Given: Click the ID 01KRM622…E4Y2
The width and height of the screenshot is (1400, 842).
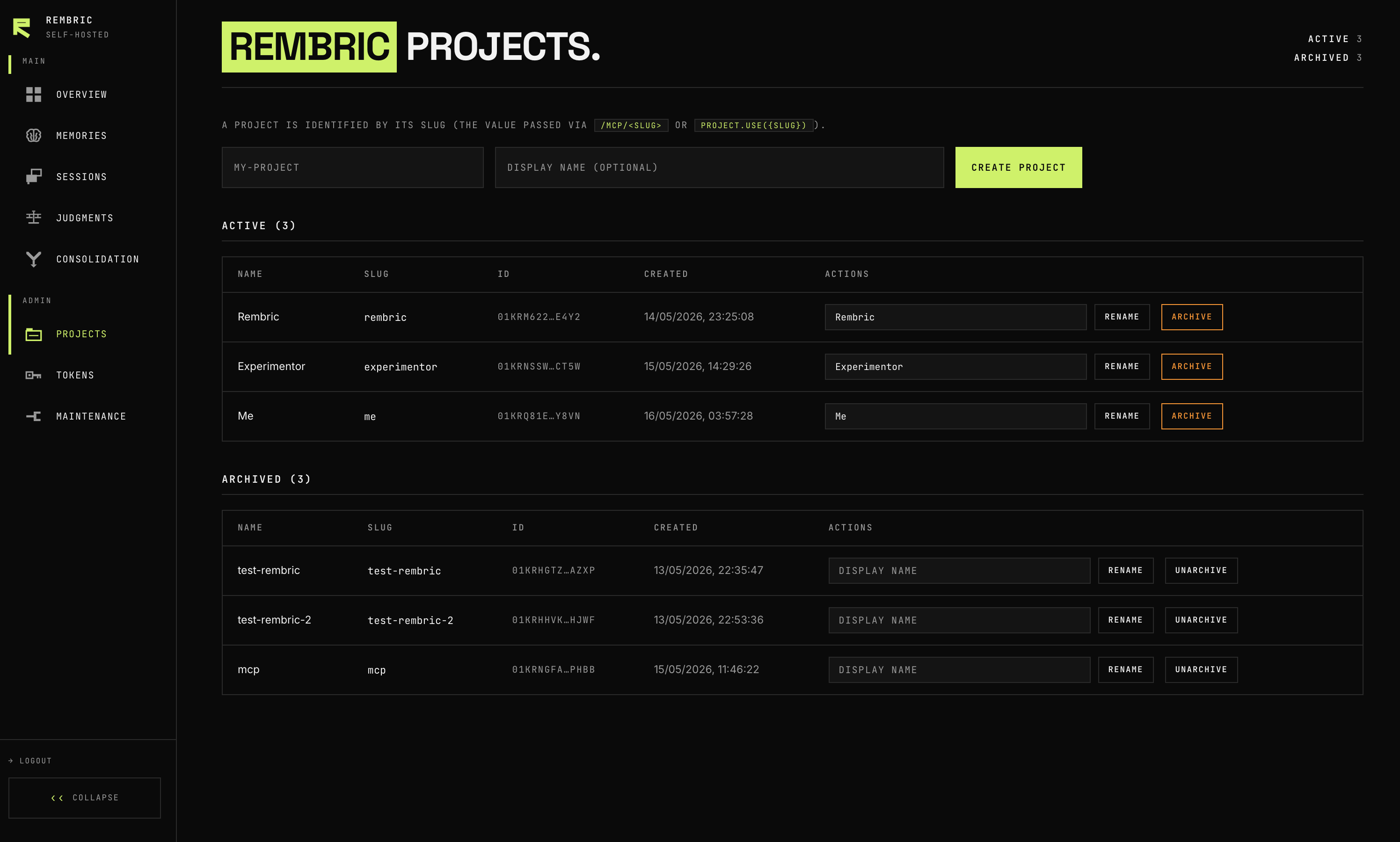Looking at the screenshot, I should pyautogui.click(x=539, y=317).
